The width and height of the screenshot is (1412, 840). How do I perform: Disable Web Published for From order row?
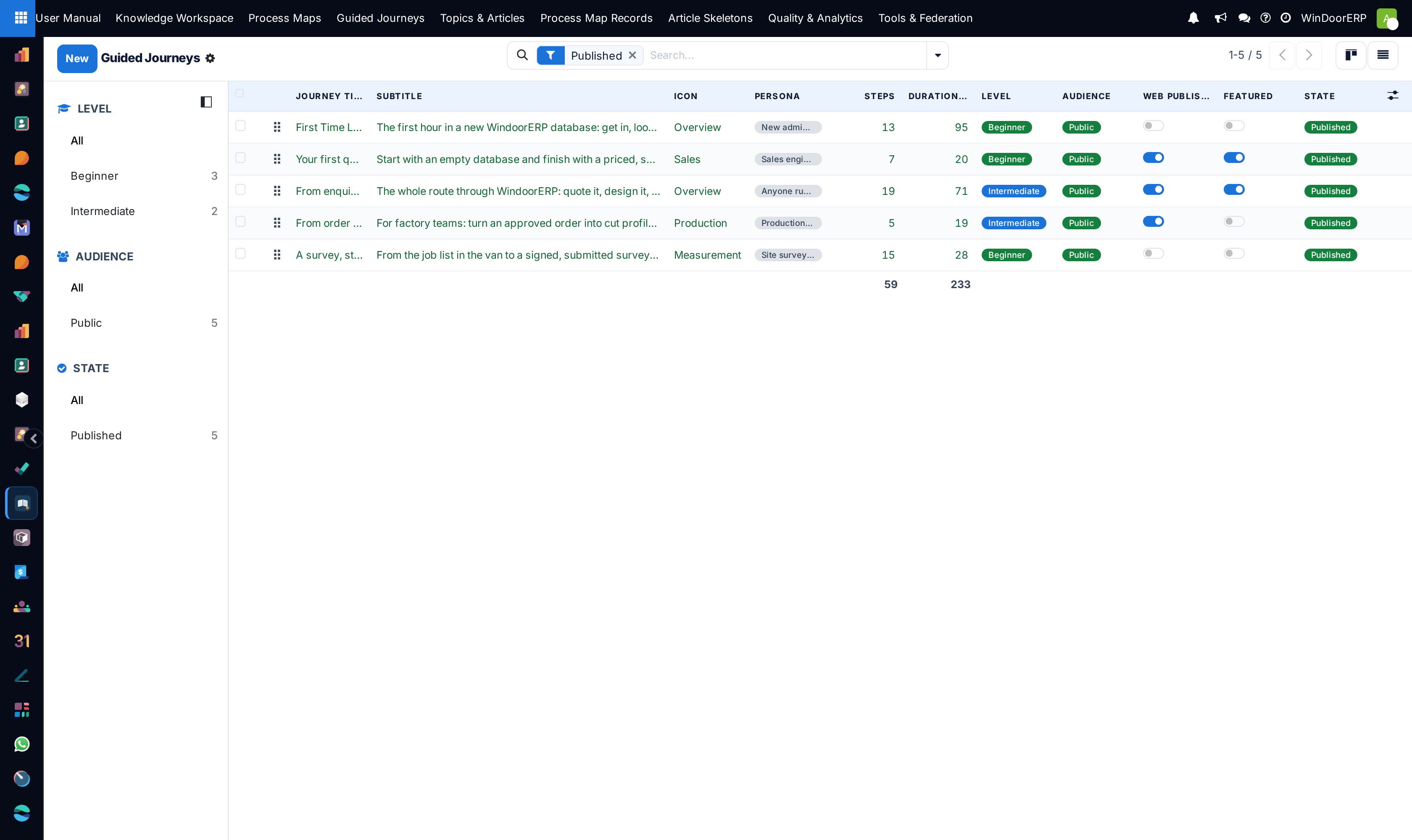[x=1153, y=221]
